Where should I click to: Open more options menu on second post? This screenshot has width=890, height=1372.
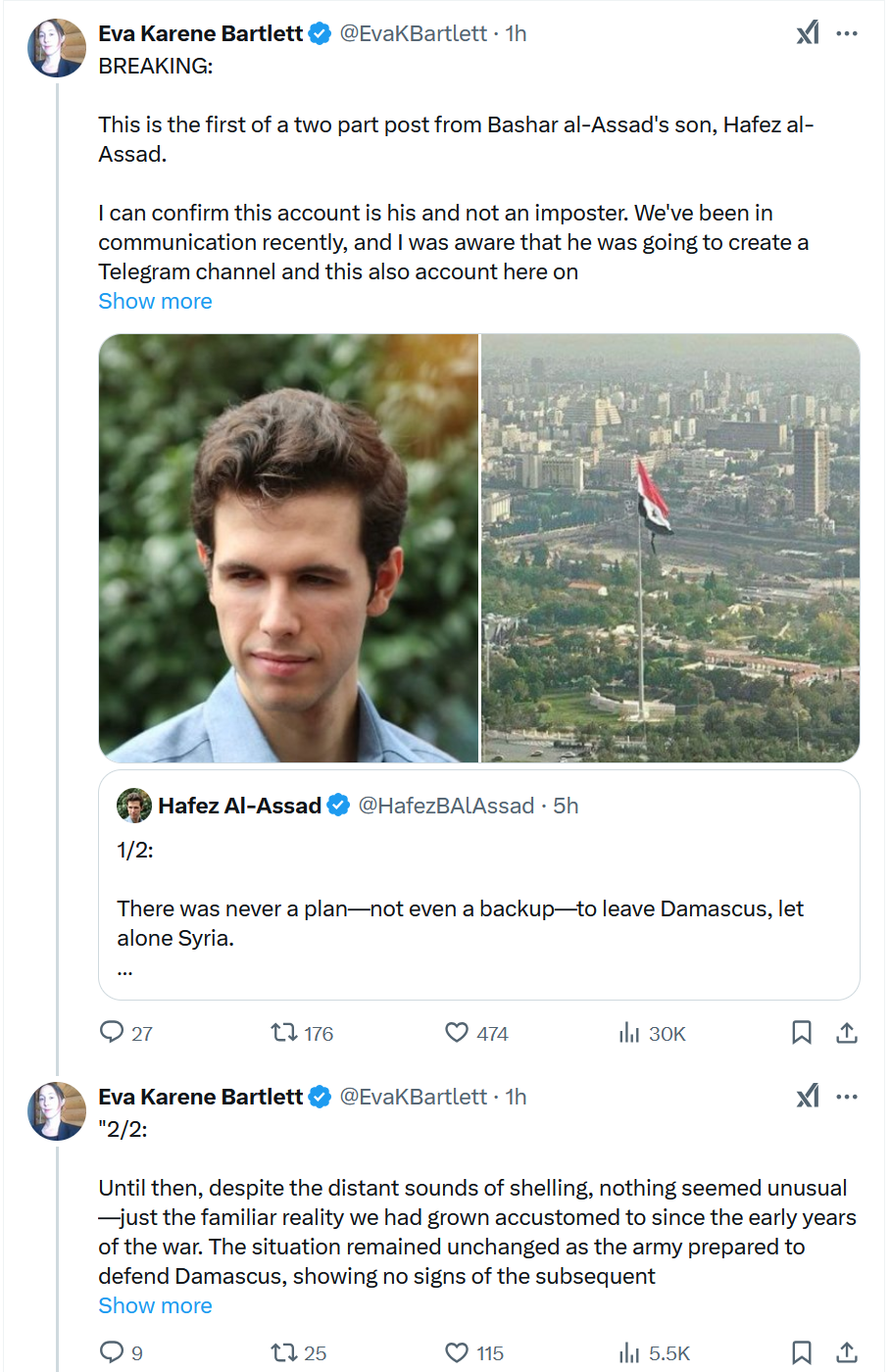click(x=847, y=1097)
